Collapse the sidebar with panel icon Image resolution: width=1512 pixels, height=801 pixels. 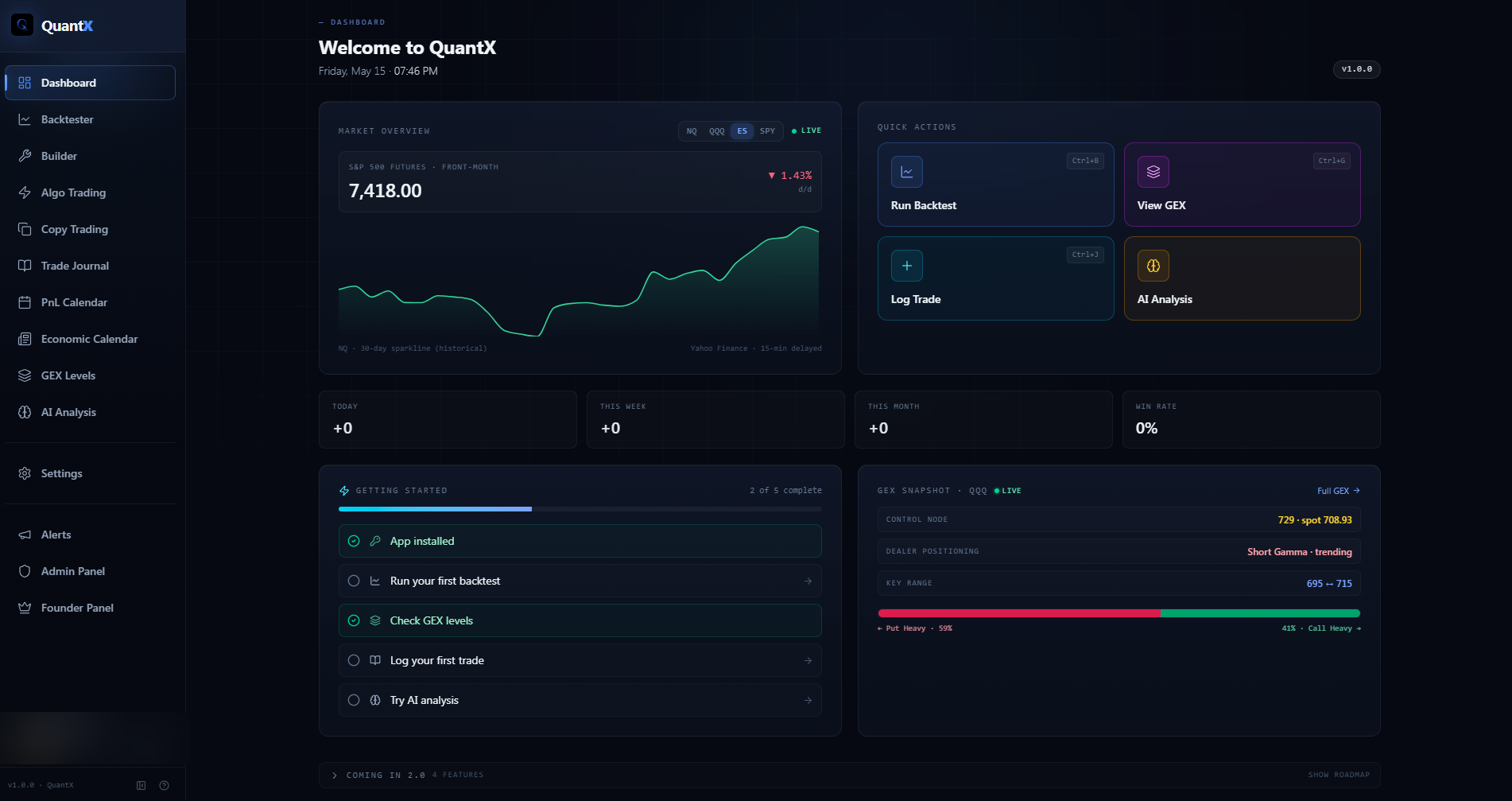click(x=142, y=785)
